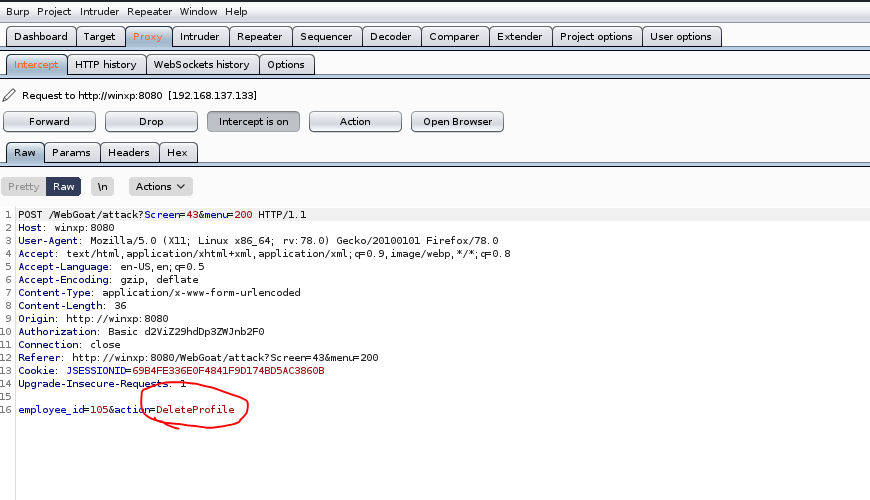
Task: Open the Comparer tab
Action: pyautogui.click(x=454, y=37)
